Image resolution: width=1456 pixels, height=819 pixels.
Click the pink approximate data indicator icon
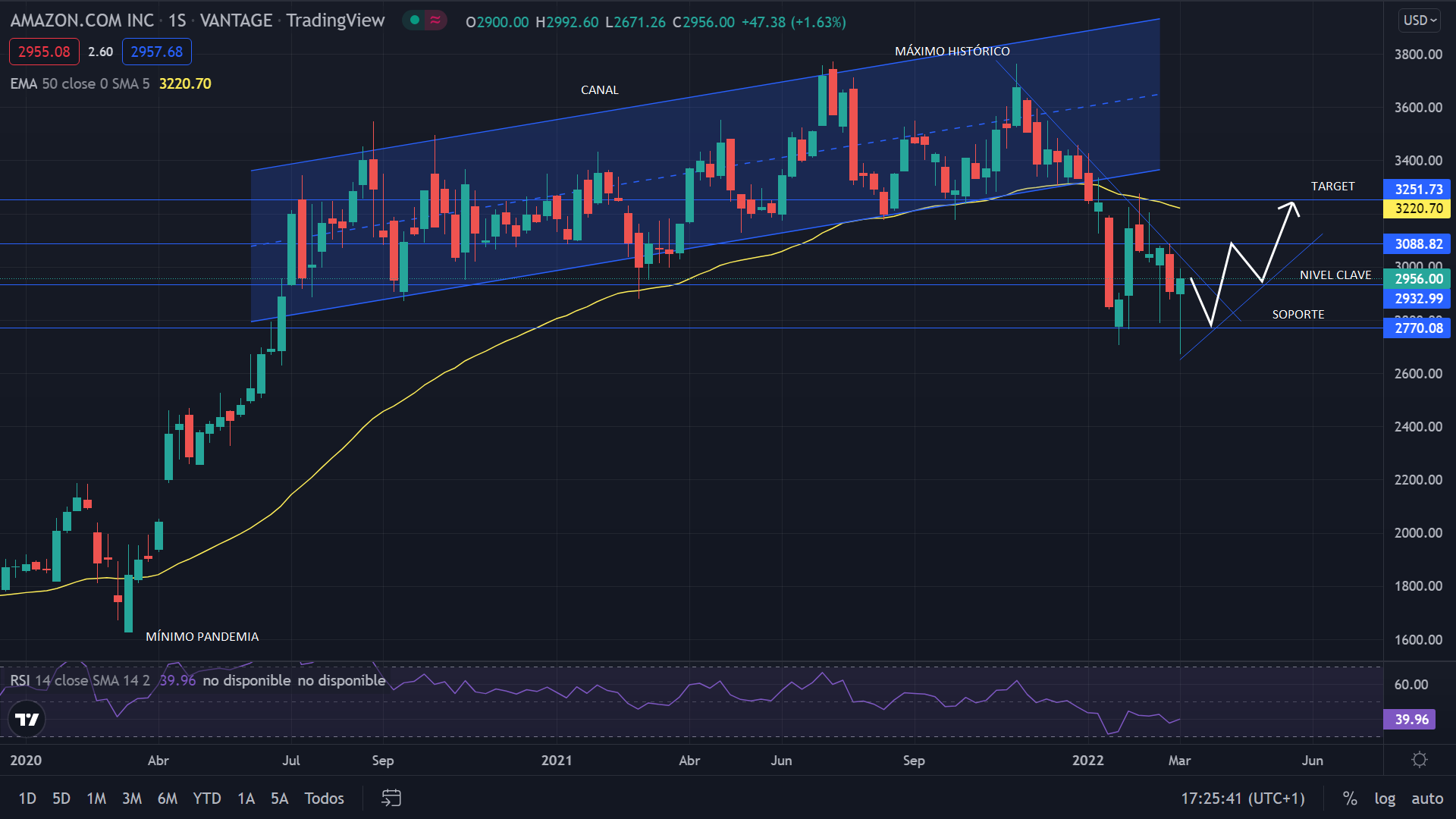[435, 20]
